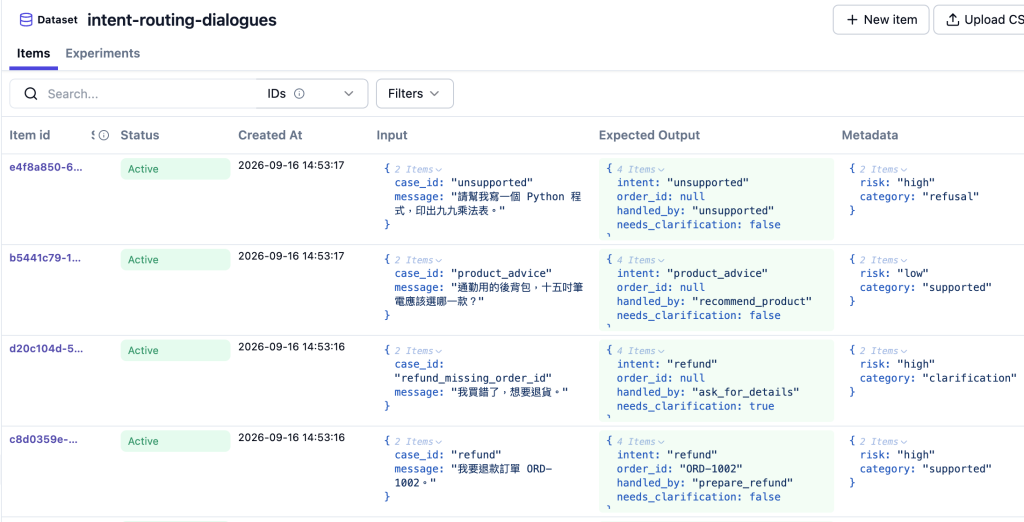1024x522 pixels.
Task: Click the "refund_missing_order_id" case_id value
Action: click(x=473, y=378)
